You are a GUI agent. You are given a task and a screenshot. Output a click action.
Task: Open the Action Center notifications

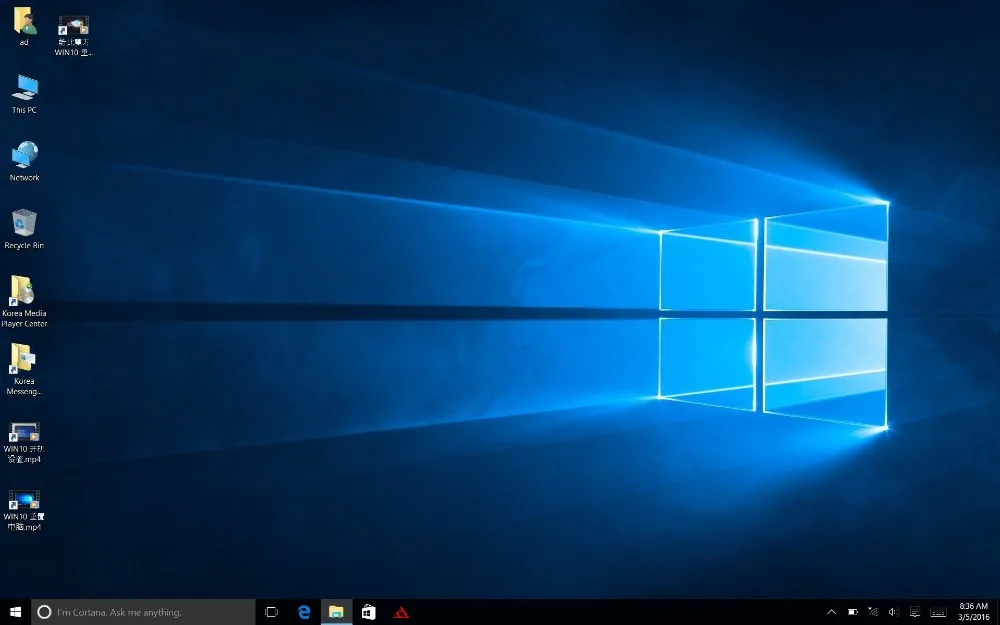point(915,612)
